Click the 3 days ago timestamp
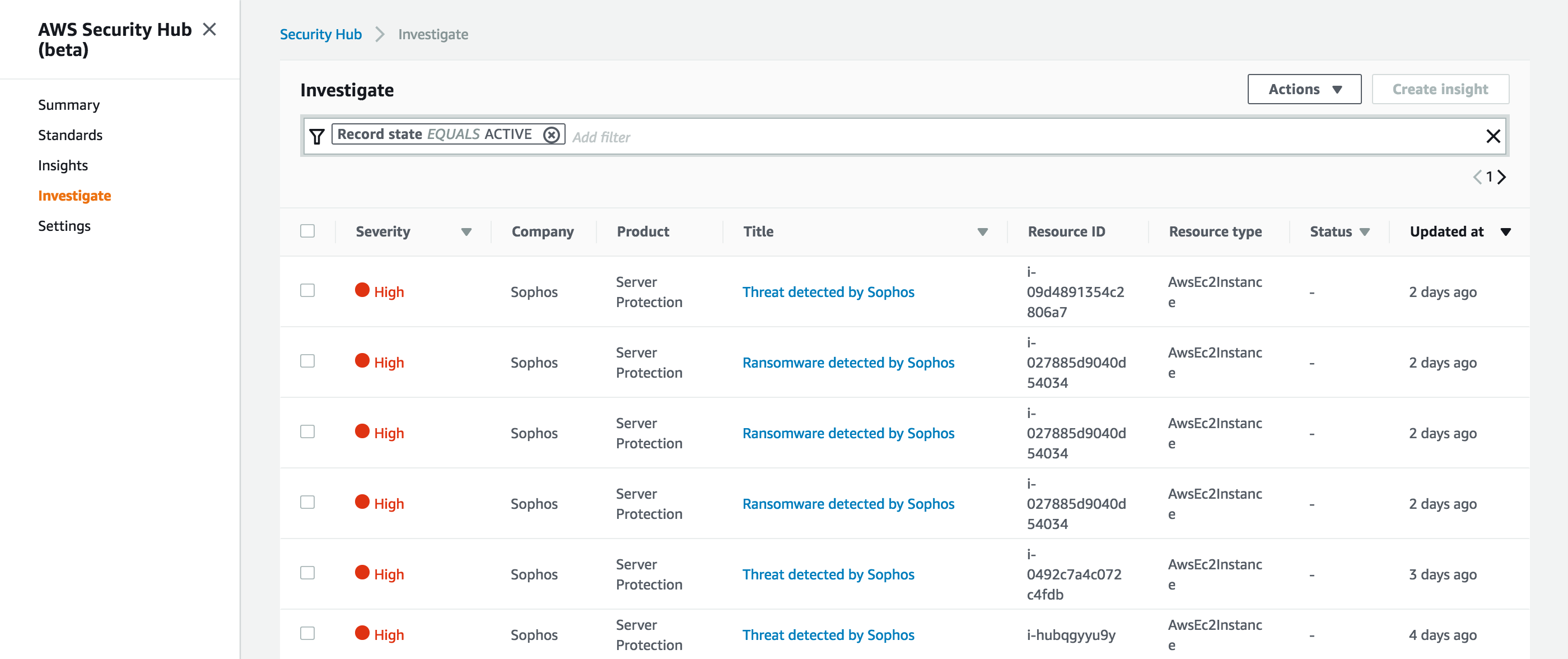Viewport: 1568px width, 659px height. (x=1442, y=574)
